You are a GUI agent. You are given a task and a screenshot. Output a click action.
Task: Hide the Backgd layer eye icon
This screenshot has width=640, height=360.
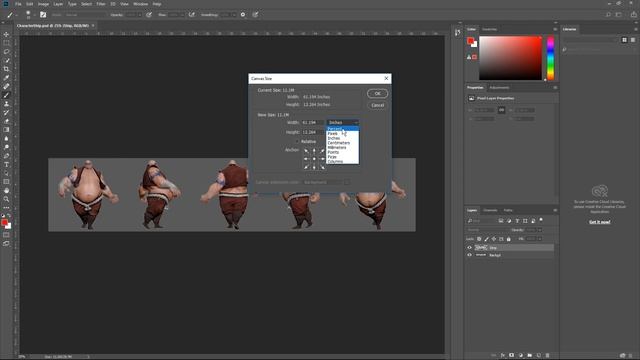tap(469, 255)
